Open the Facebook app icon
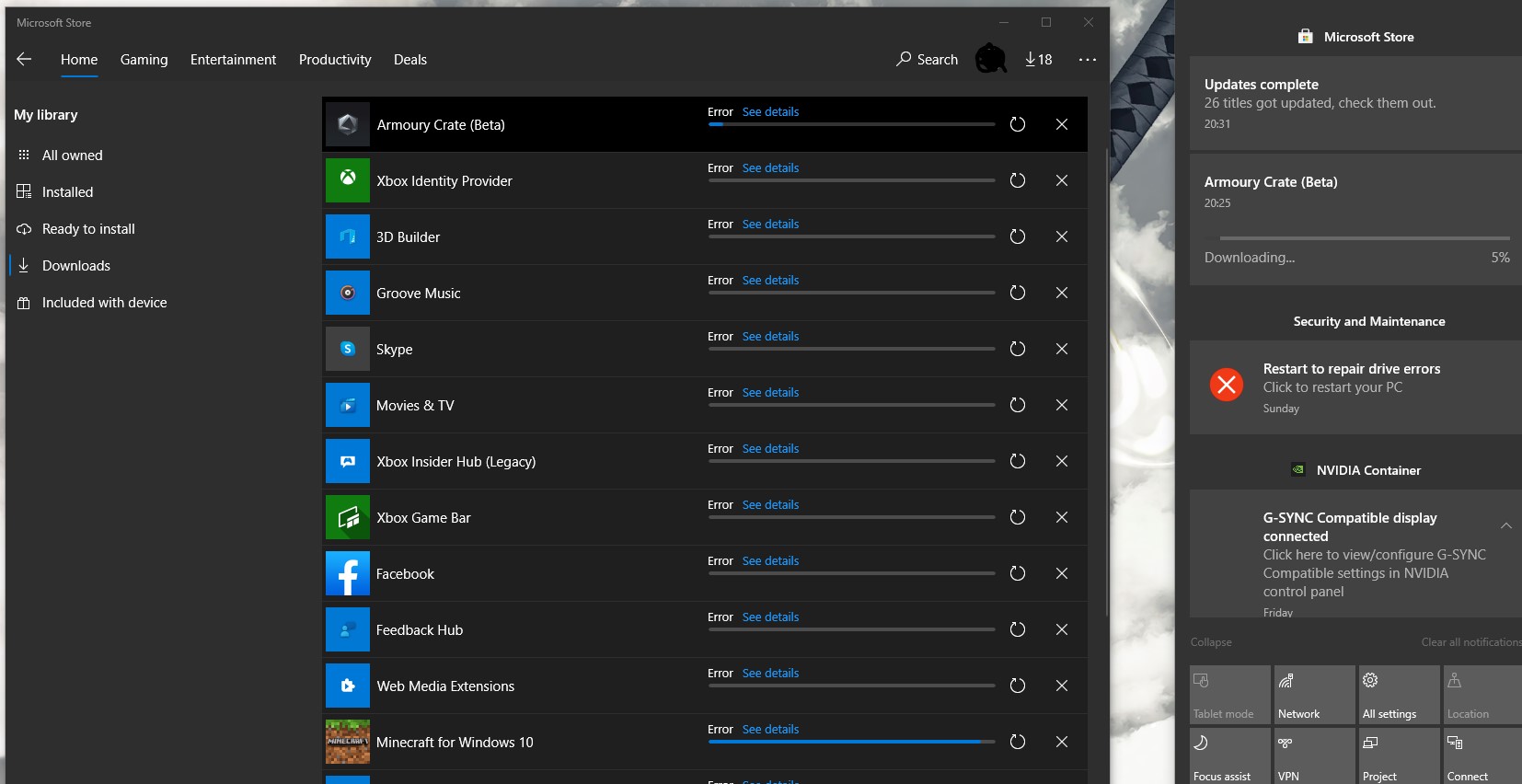This screenshot has height=784, width=1522. pos(348,573)
